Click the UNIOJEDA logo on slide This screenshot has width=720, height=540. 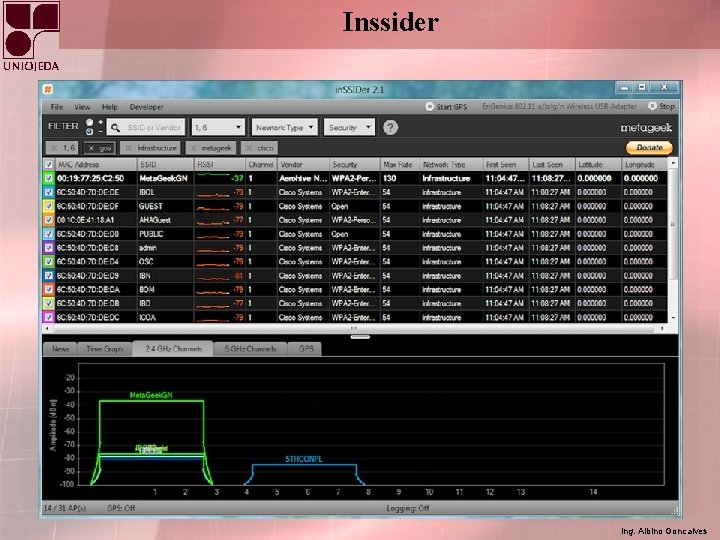pyautogui.click(x=31, y=36)
